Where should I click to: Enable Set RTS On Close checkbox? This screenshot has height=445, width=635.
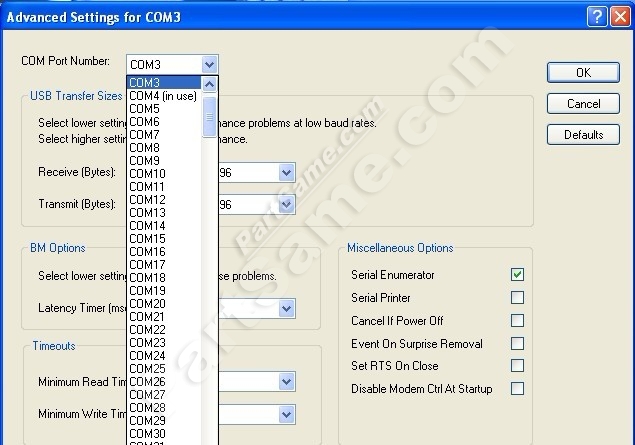tap(517, 366)
